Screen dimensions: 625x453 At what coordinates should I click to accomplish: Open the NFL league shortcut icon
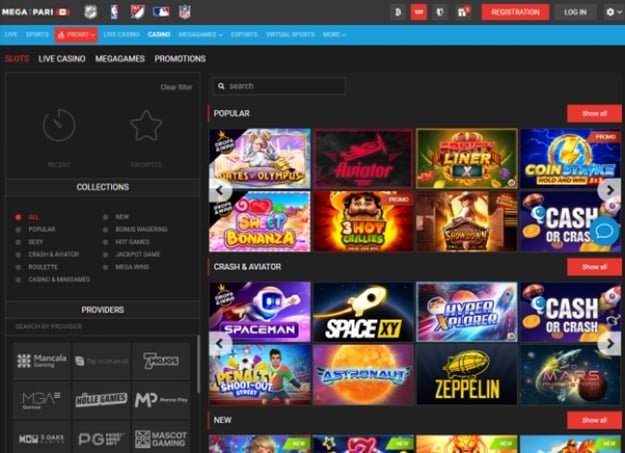click(x=185, y=12)
